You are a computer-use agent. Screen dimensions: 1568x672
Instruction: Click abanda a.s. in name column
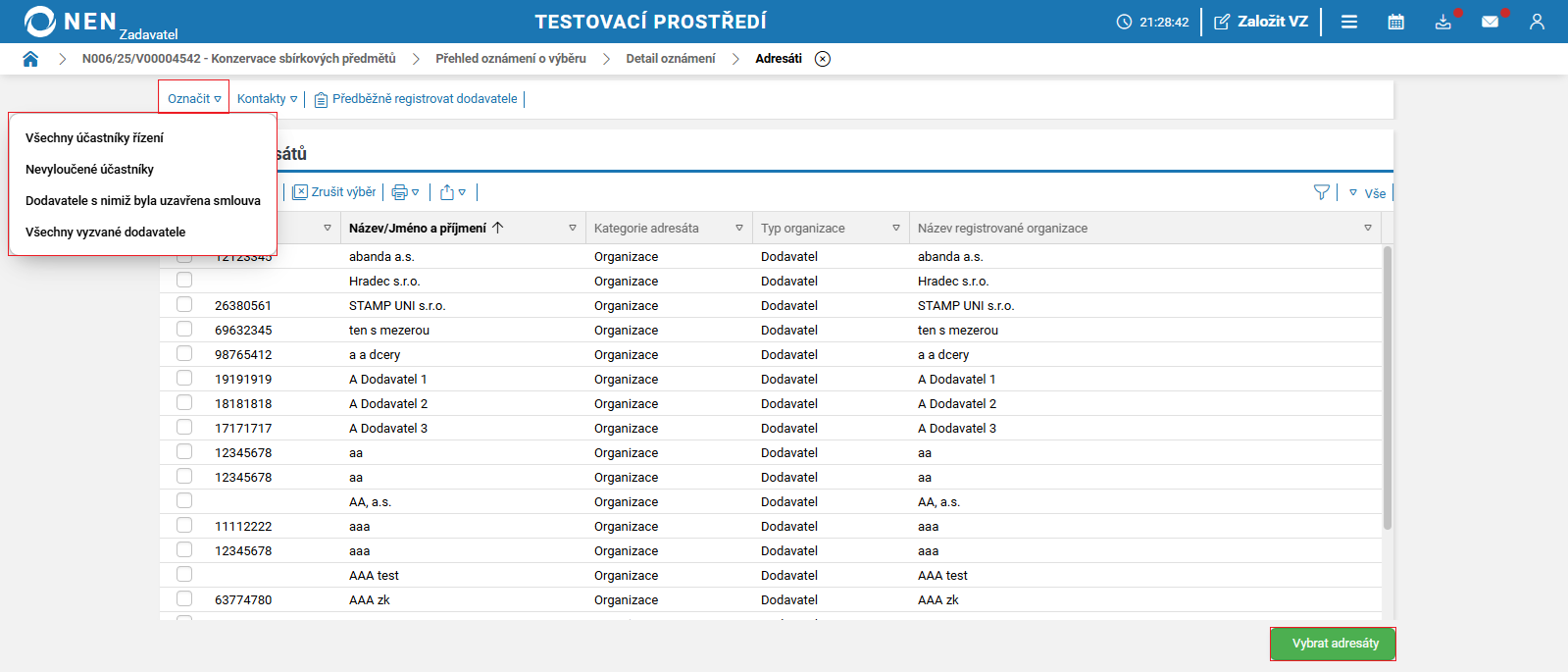click(x=381, y=257)
